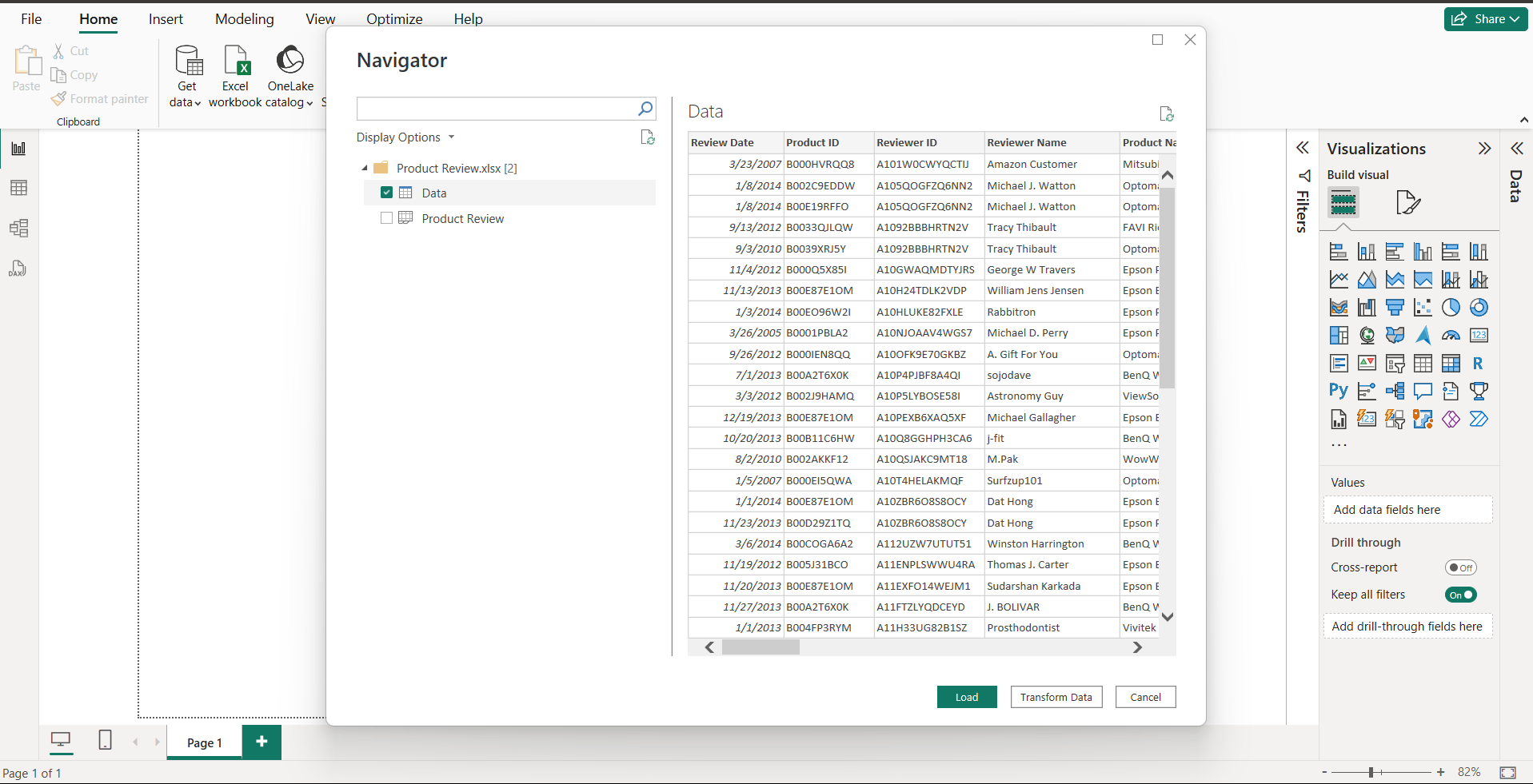Collapse the Visualizations pane with double chevron

pos(1484,149)
